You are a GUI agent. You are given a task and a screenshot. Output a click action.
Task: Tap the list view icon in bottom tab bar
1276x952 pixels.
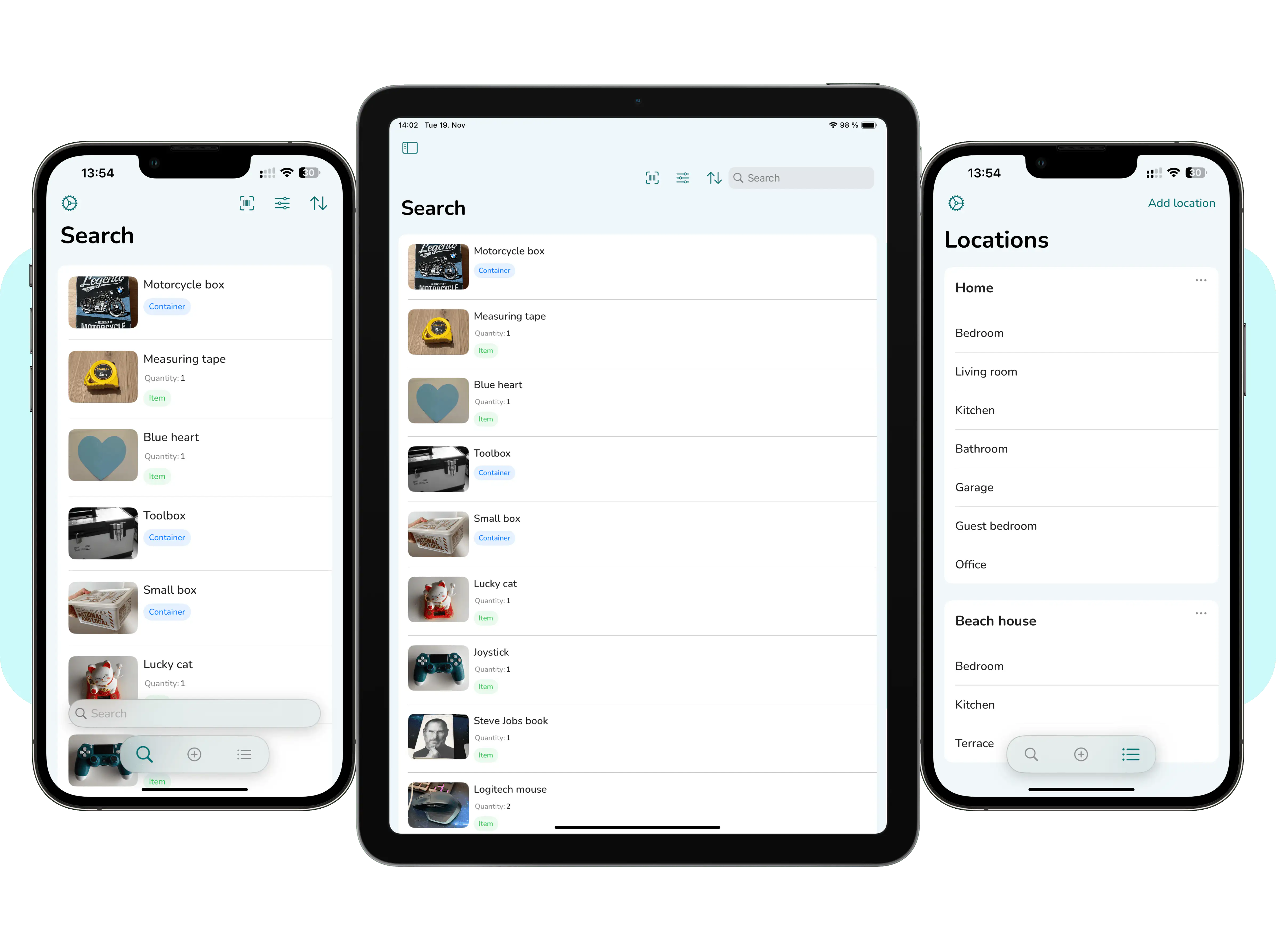click(244, 754)
